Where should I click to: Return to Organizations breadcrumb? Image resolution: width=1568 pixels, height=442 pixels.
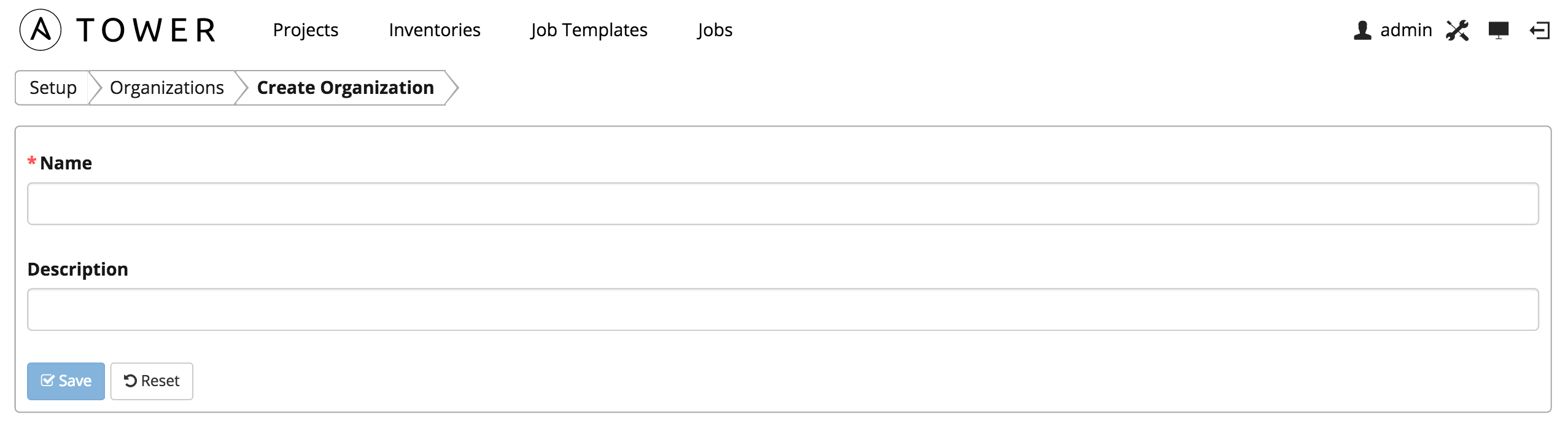coord(167,88)
